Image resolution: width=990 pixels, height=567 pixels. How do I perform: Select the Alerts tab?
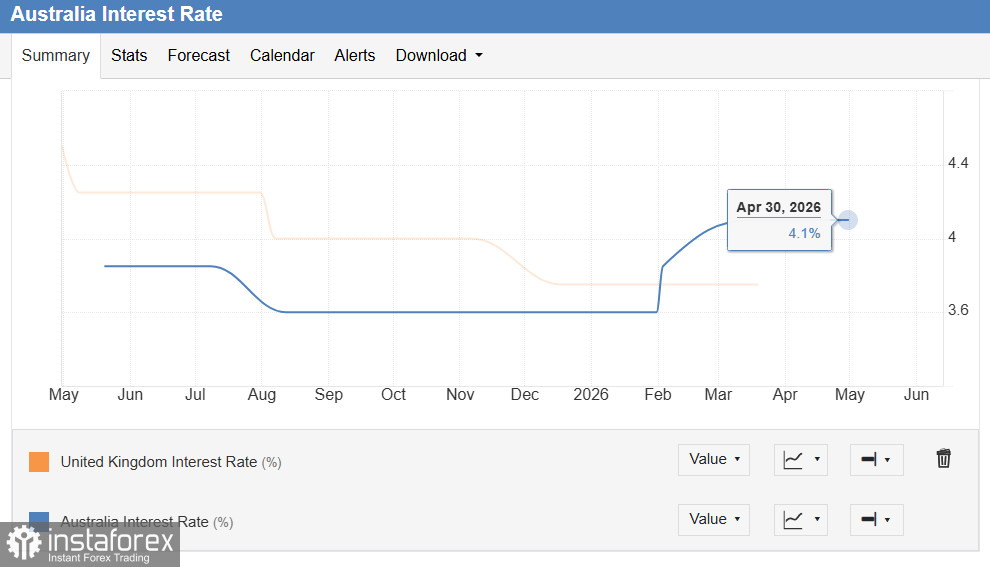(355, 56)
